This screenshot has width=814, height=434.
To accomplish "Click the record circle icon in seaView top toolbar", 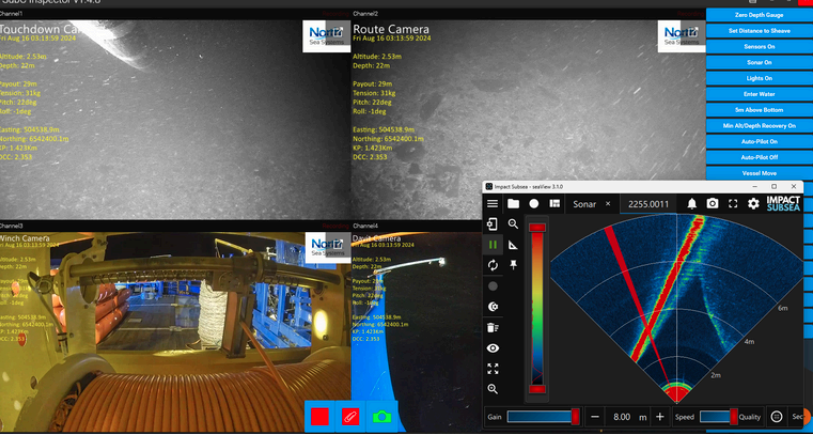I will [x=534, y=204].
